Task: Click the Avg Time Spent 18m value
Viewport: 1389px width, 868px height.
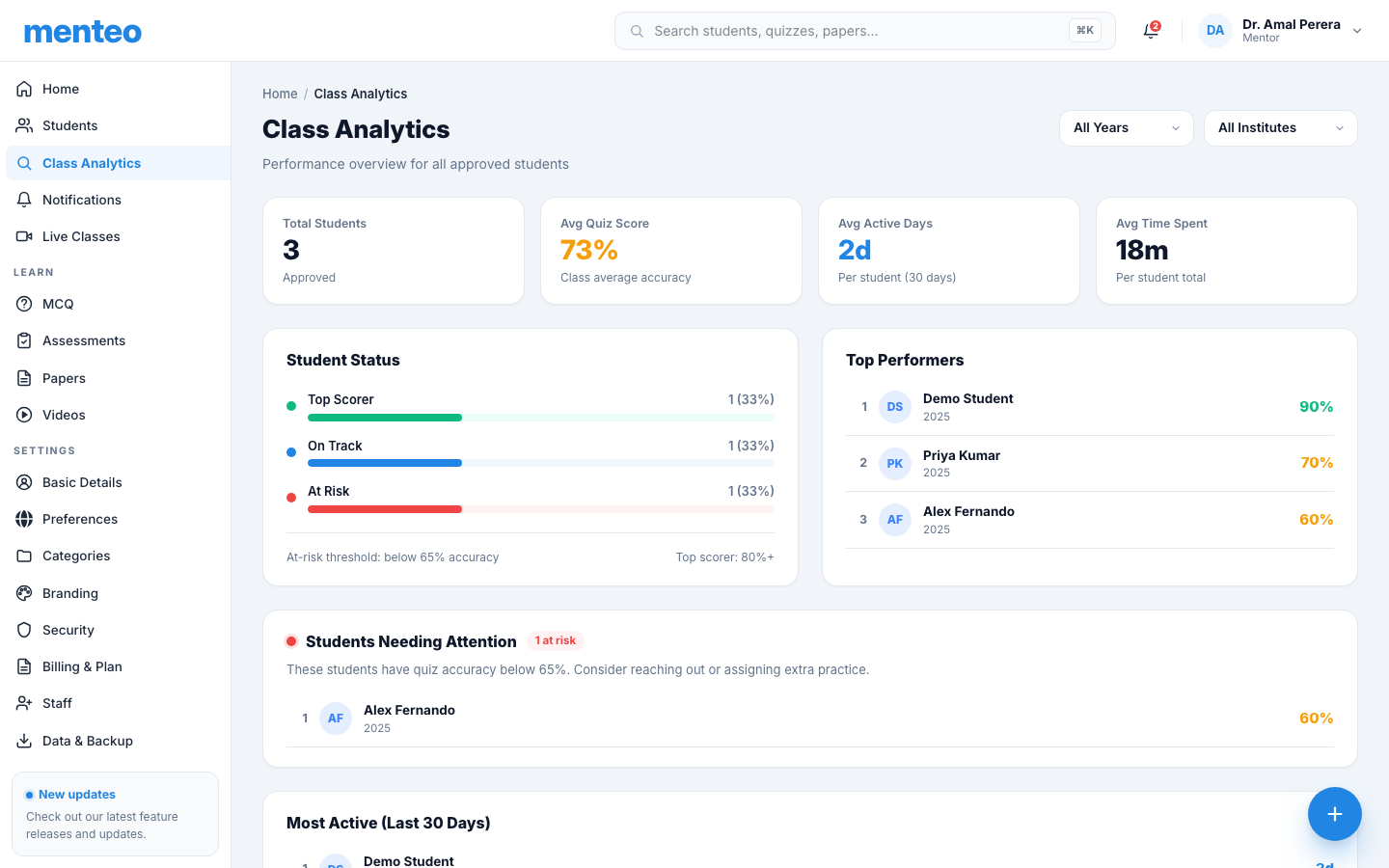Action: pyautogui.click(x=1142, y=250)
